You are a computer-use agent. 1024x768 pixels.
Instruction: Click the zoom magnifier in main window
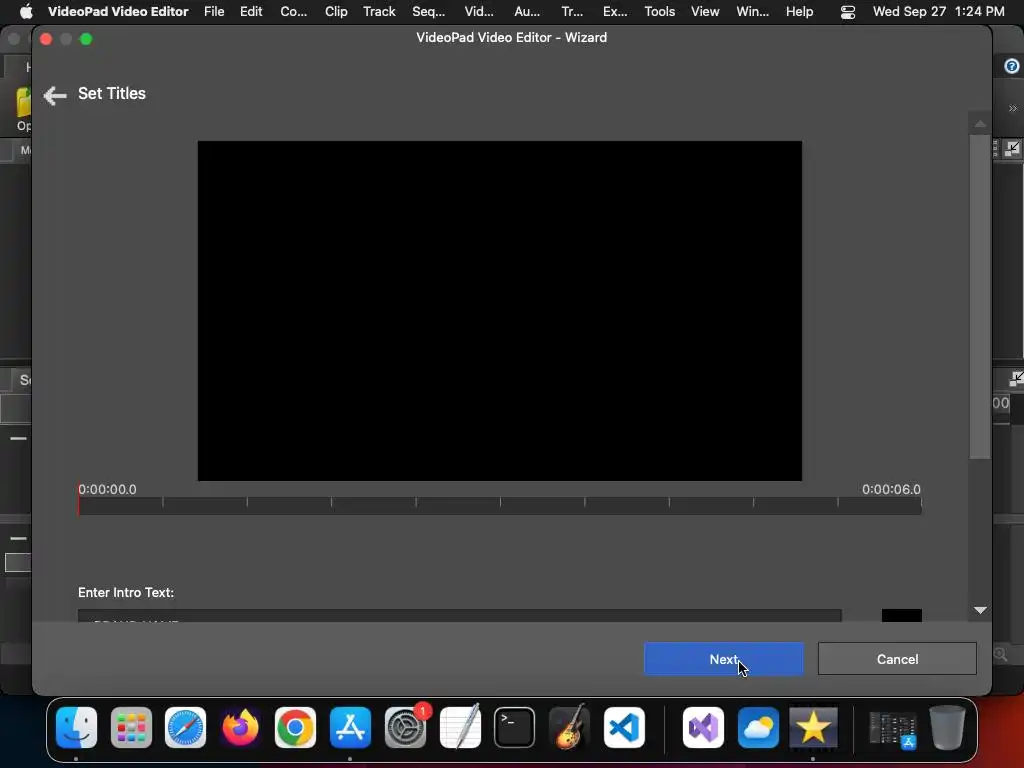coord(1000,654)
